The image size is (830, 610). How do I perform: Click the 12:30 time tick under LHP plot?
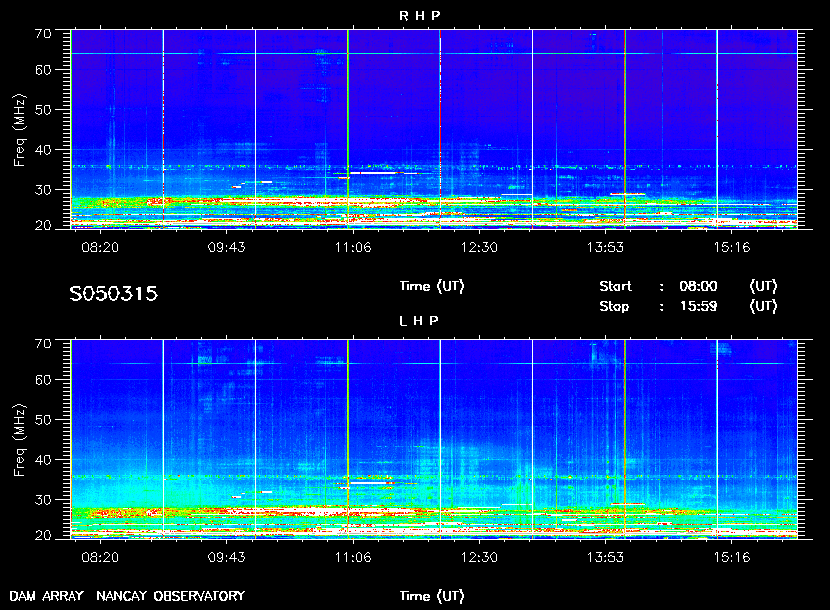479,557
